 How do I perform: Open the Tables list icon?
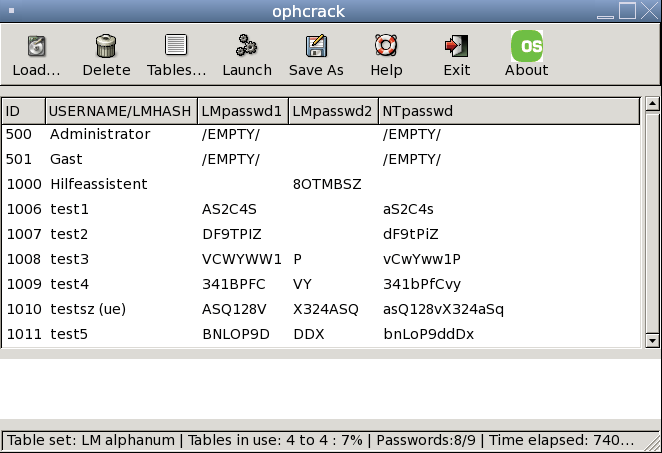[176, 45]
